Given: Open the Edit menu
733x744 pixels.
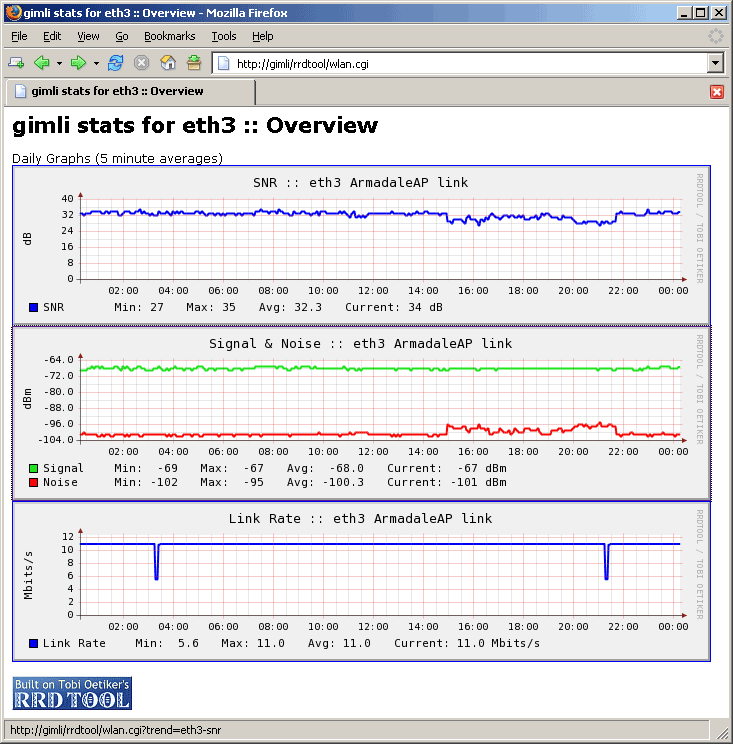Looking at the screenshot, I should pos(52,36).
